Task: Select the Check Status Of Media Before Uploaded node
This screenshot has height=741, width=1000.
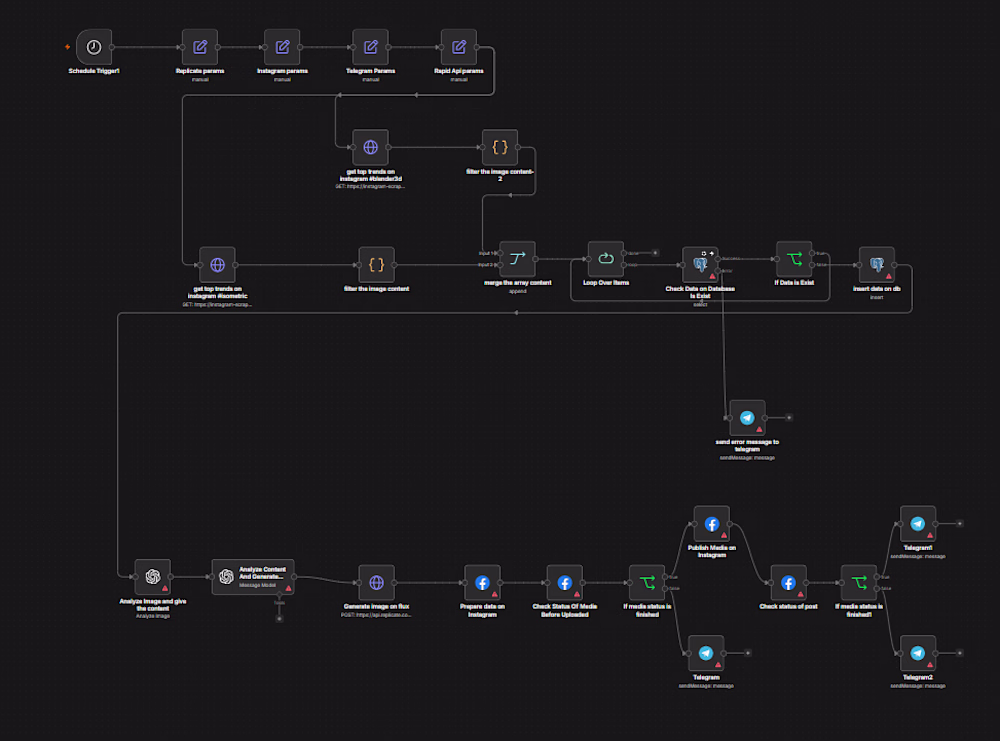Action: [x=564, y=582]
